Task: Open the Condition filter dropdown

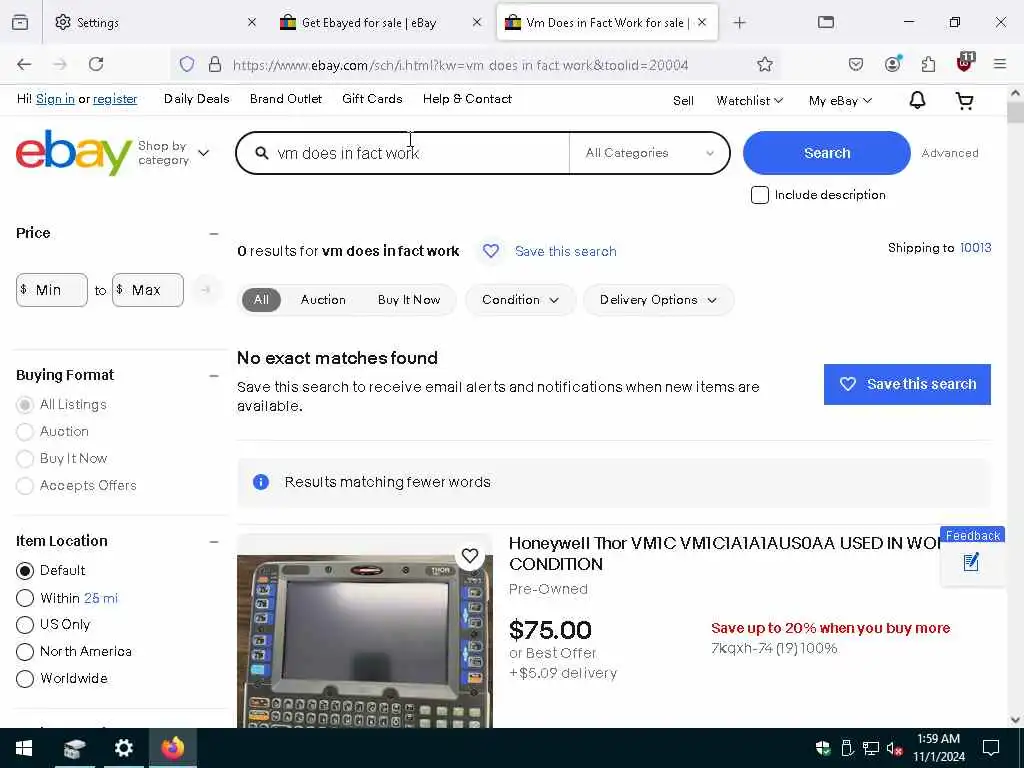Action: click(520, 300)
